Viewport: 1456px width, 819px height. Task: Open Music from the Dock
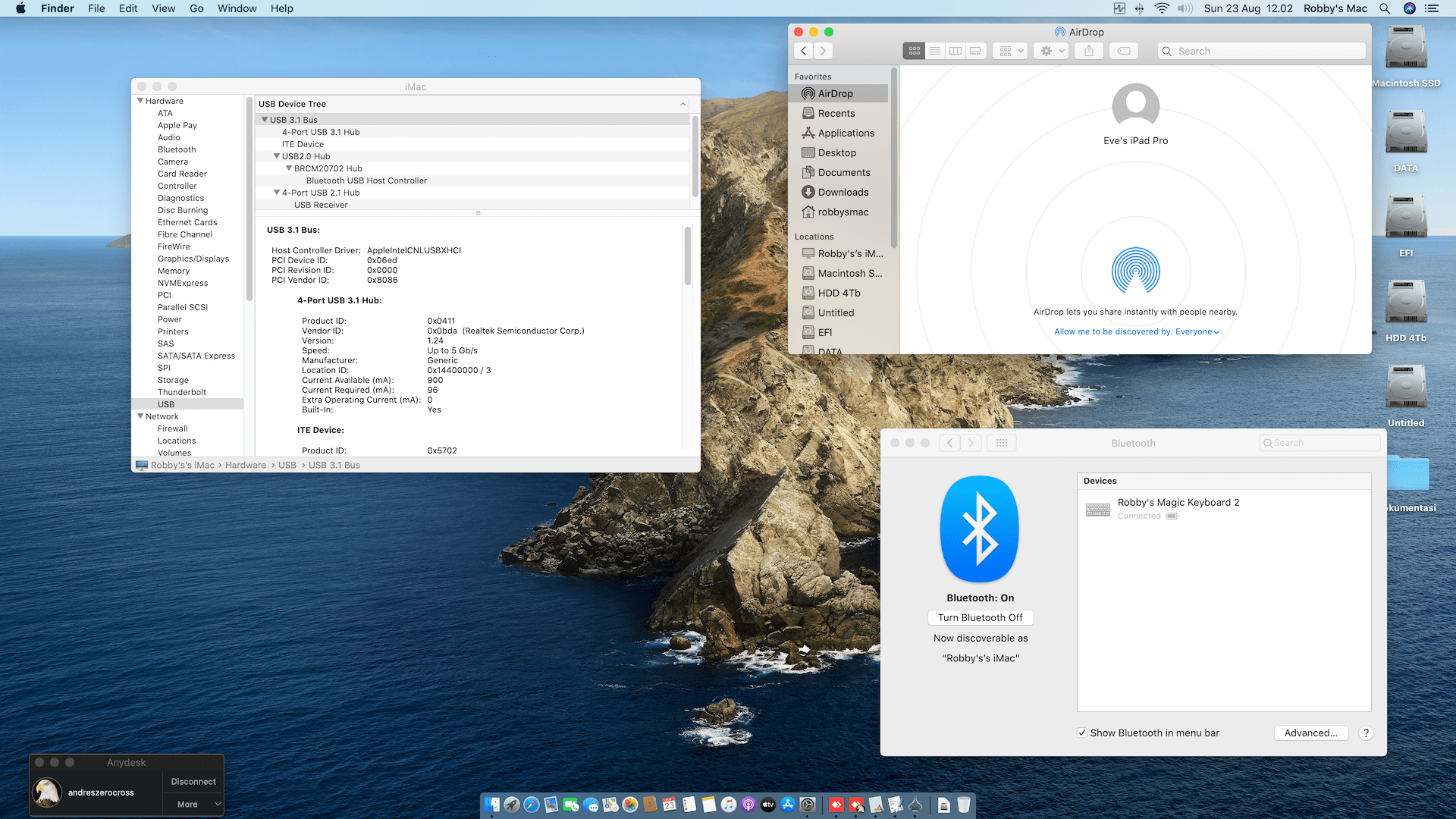[x=729, y=805]
